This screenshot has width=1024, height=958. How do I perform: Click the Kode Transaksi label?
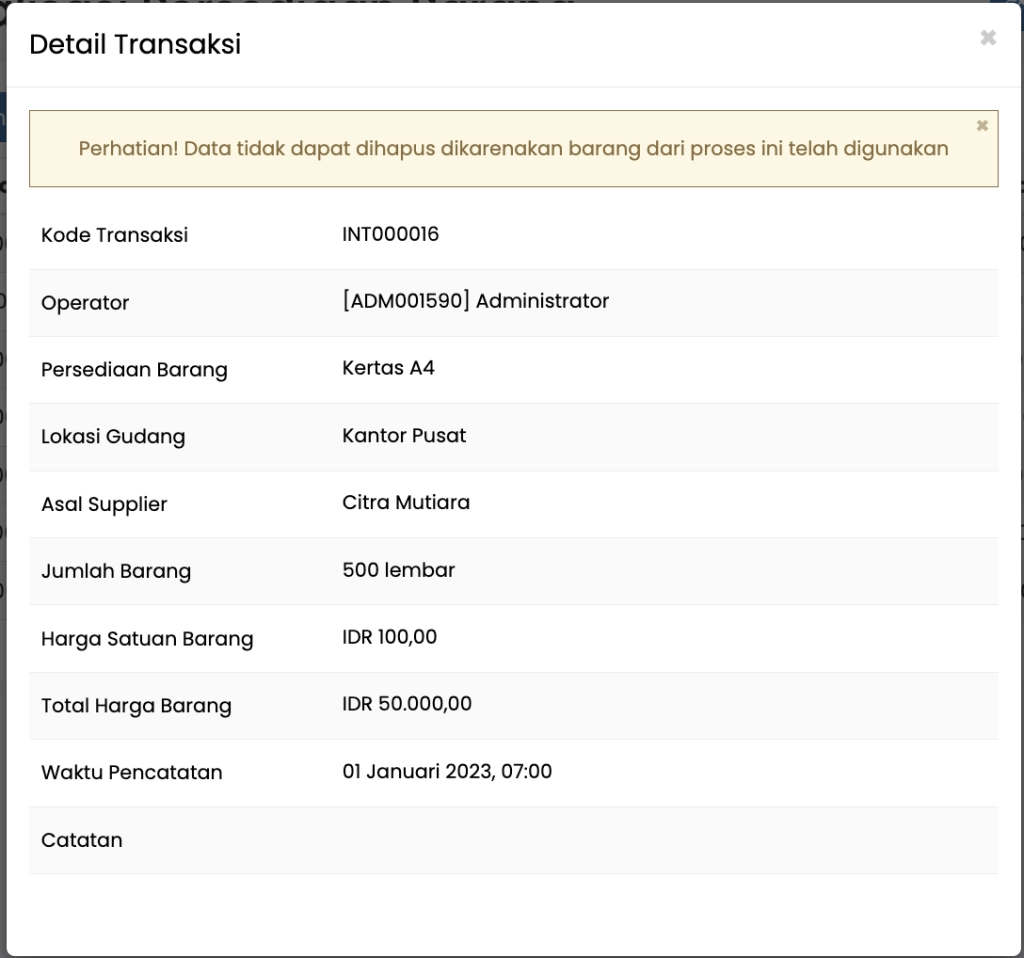point(114,235)
